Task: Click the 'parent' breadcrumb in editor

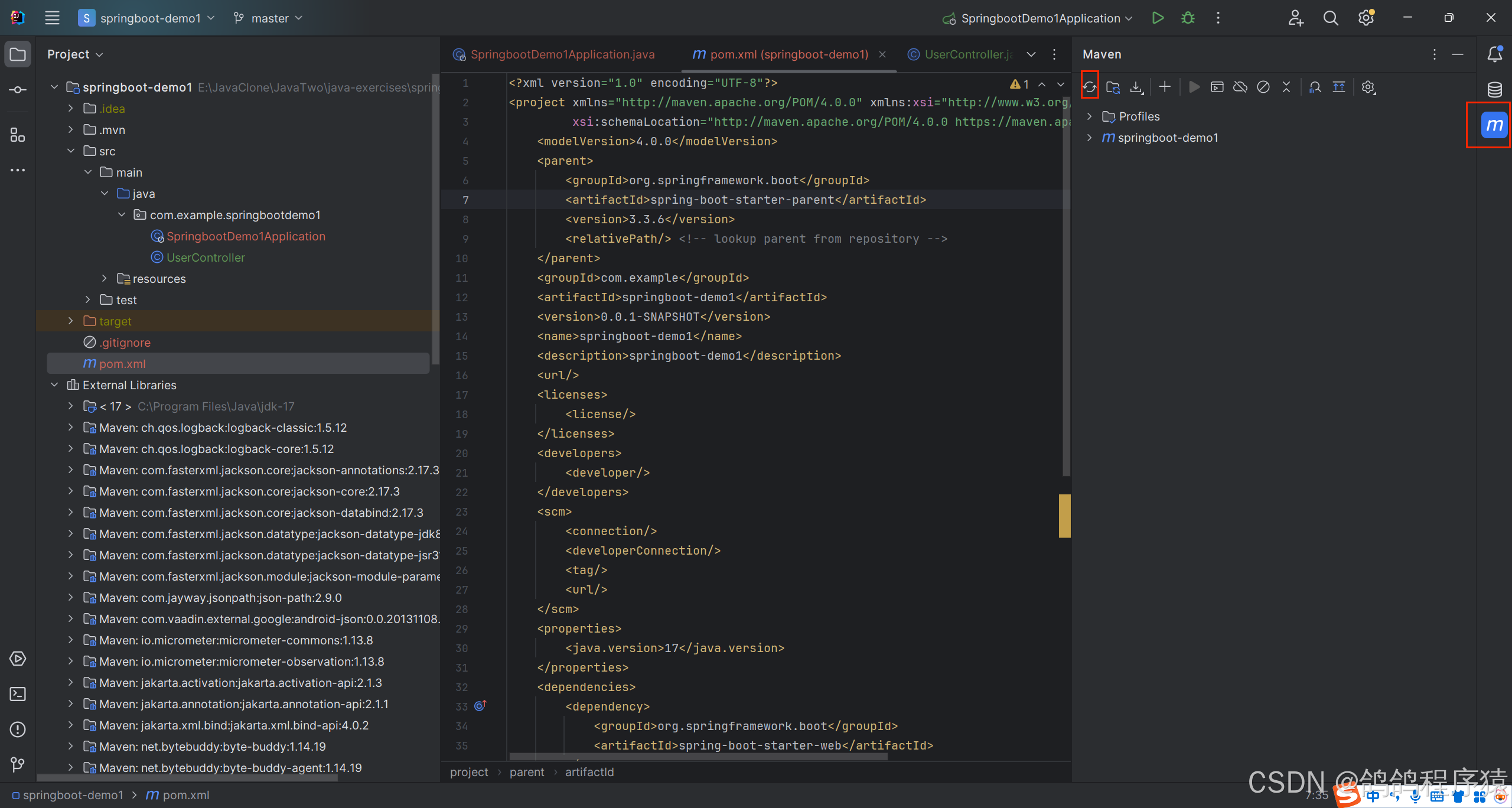Action: [x=527, y=772]
